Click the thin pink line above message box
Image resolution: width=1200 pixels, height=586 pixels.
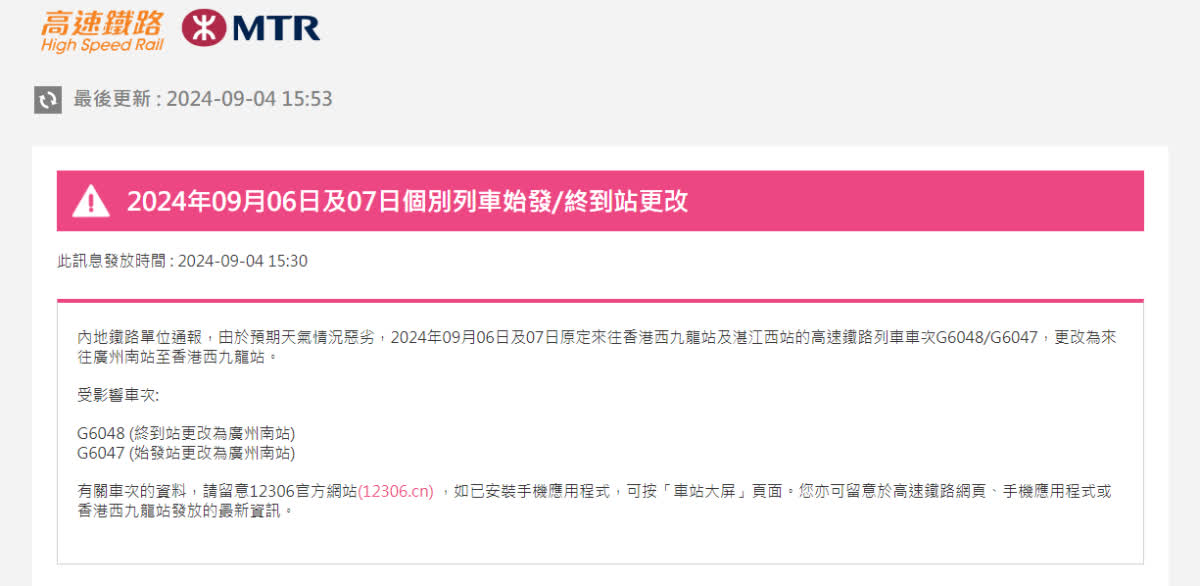tap(600, 300)
